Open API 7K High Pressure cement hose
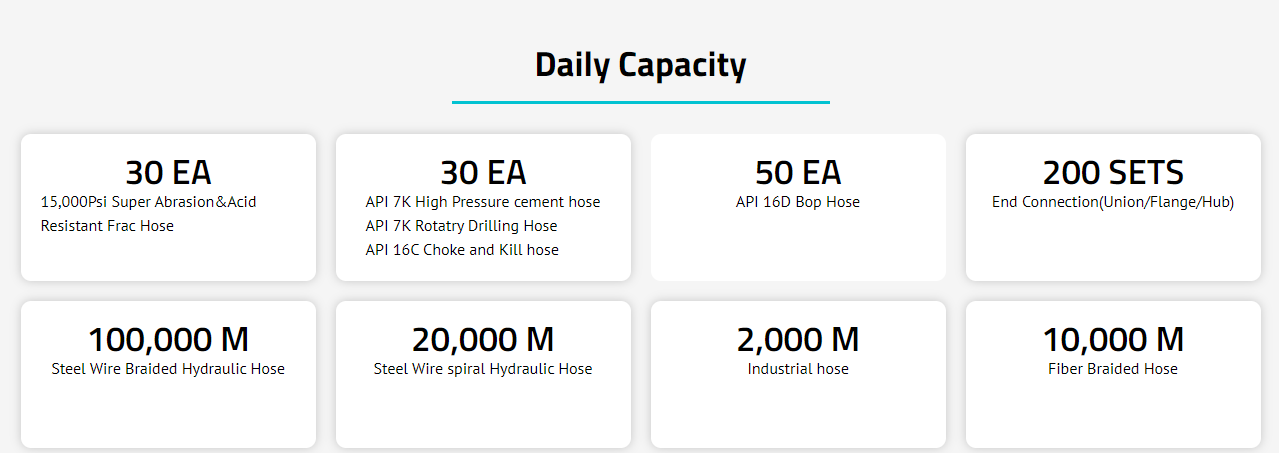 (483, 202)
